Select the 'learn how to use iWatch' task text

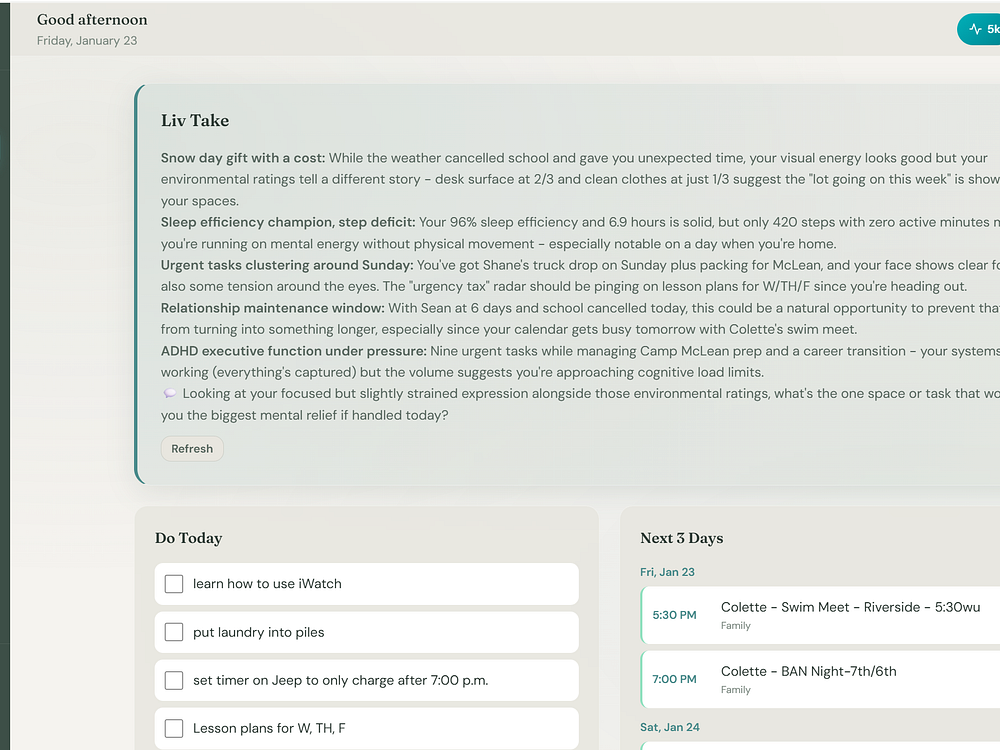267,584
